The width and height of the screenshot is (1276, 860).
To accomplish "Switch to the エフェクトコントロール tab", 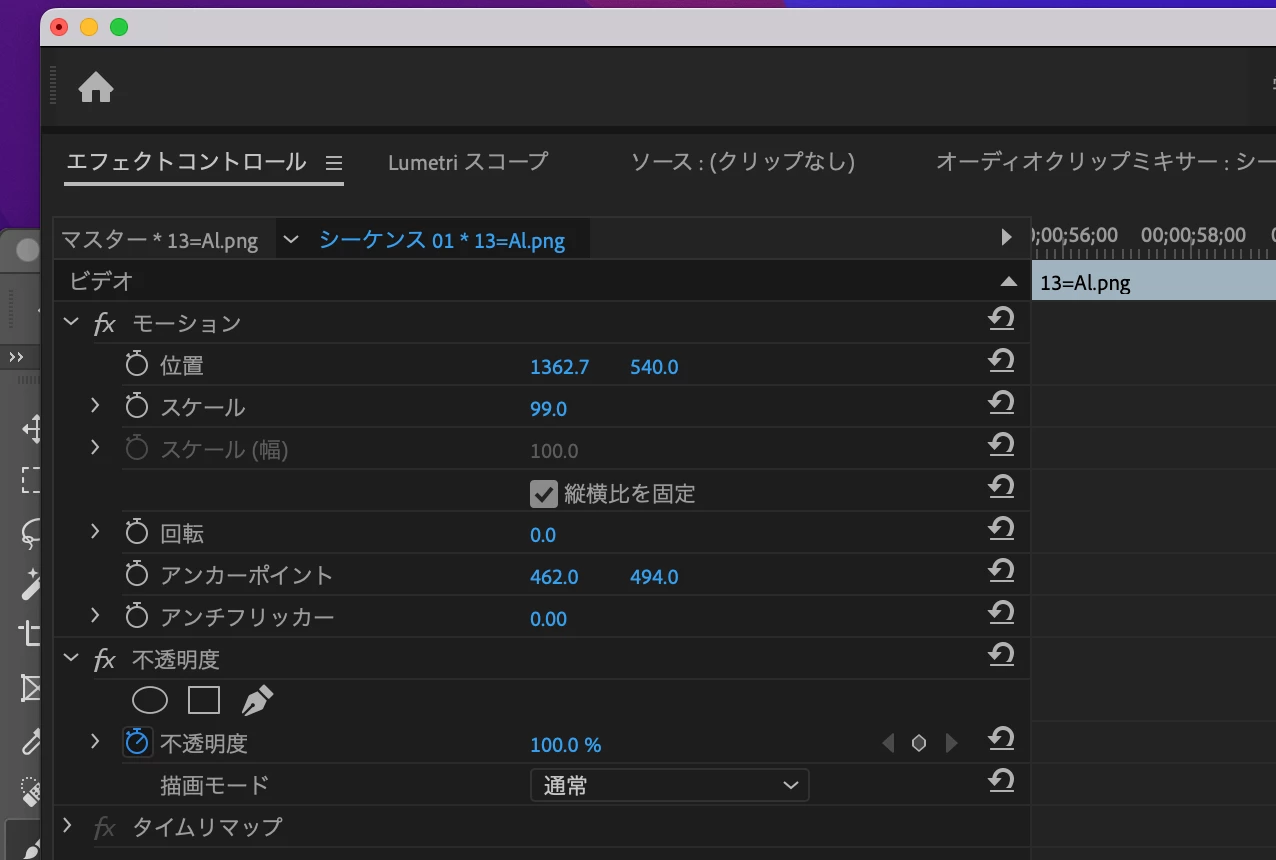I will [x=186, y=162].
